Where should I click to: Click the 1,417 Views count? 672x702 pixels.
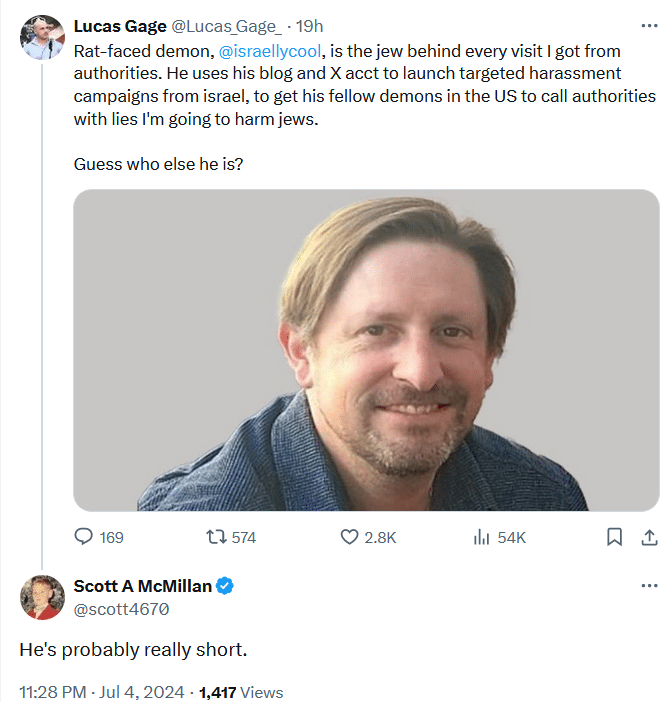[241, 692]
